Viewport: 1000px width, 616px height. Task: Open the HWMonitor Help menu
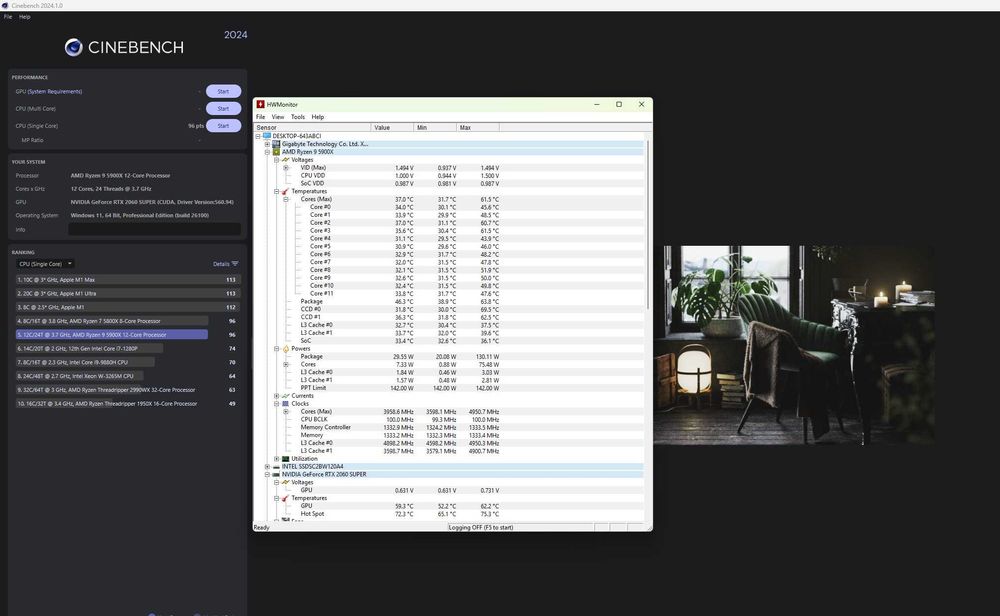(318, 117)
